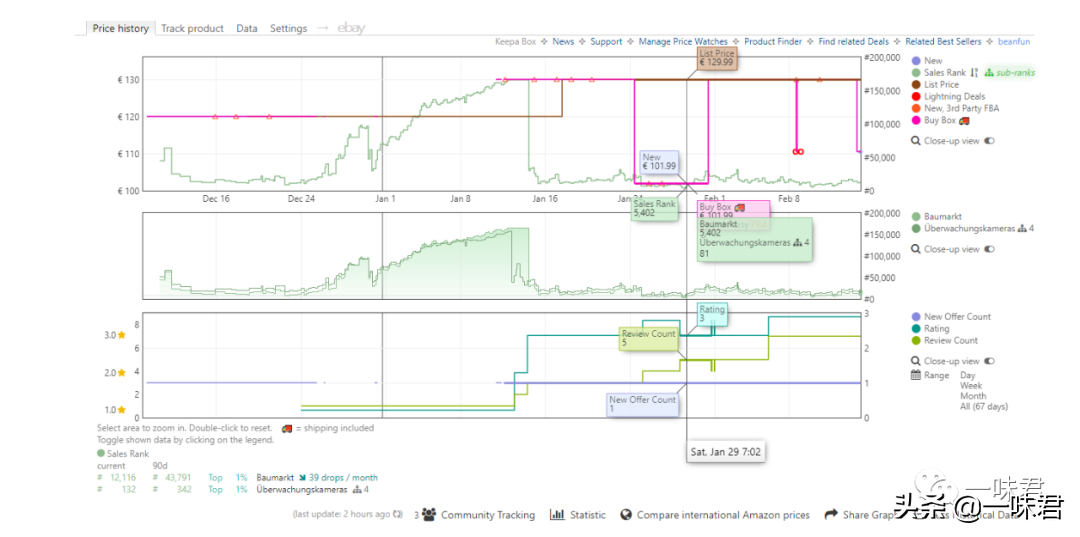Open the 39 drops / month link
Viewport: 1080px width, 537px height.
pos(343,477)
